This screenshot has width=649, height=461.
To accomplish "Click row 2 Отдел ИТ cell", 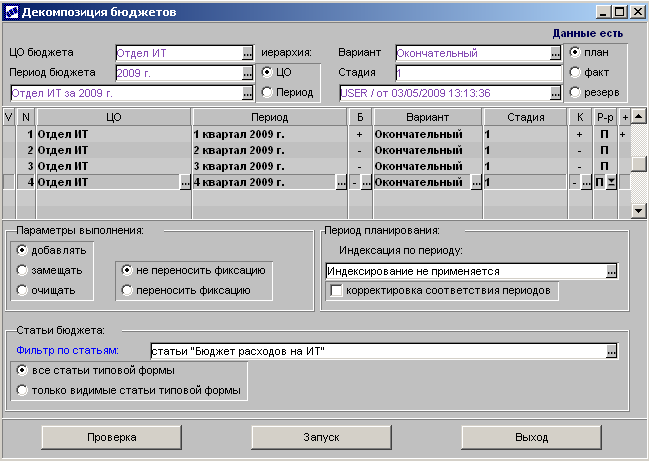I will (x=113, y=150).
